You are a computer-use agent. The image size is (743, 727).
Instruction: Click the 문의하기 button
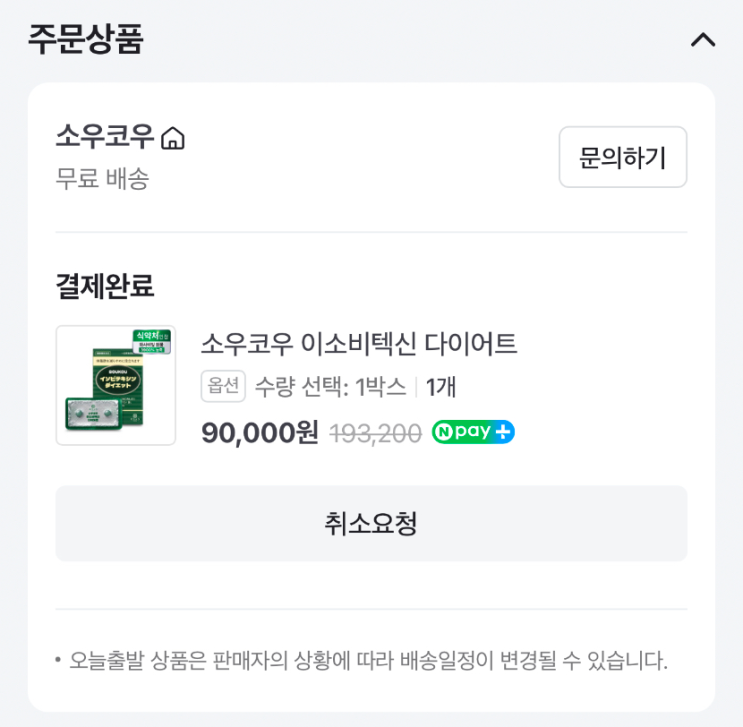[622, 157]
